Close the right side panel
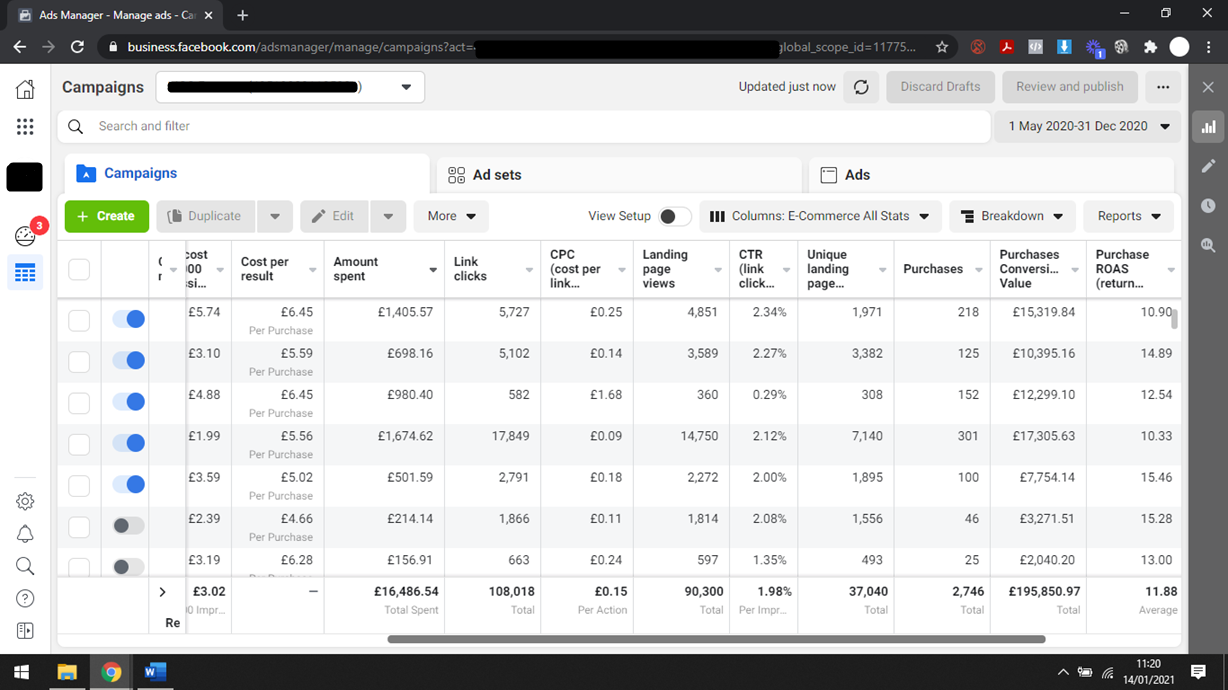 coord(1208,87)
